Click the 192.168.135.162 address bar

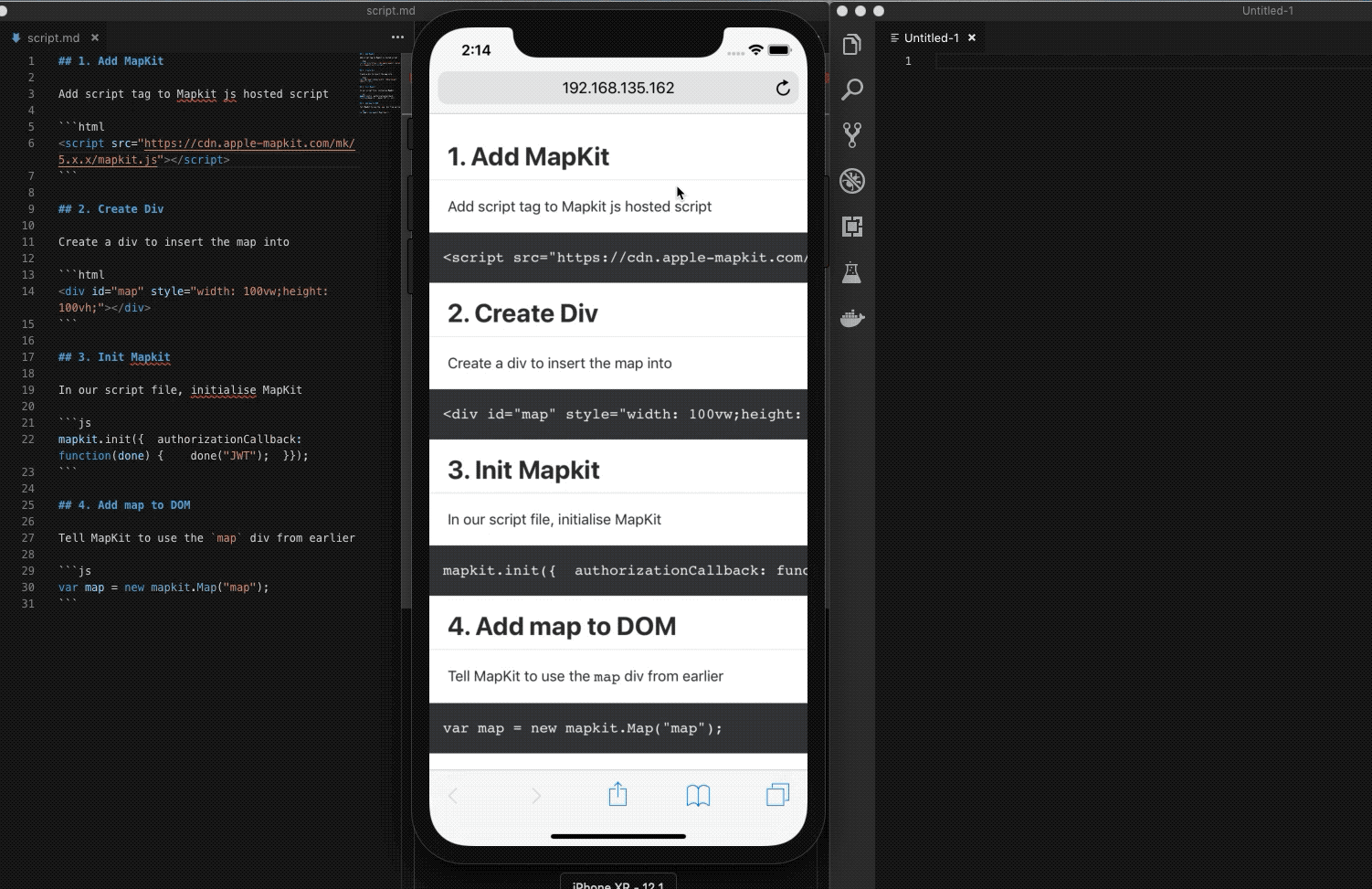(618, 88)
